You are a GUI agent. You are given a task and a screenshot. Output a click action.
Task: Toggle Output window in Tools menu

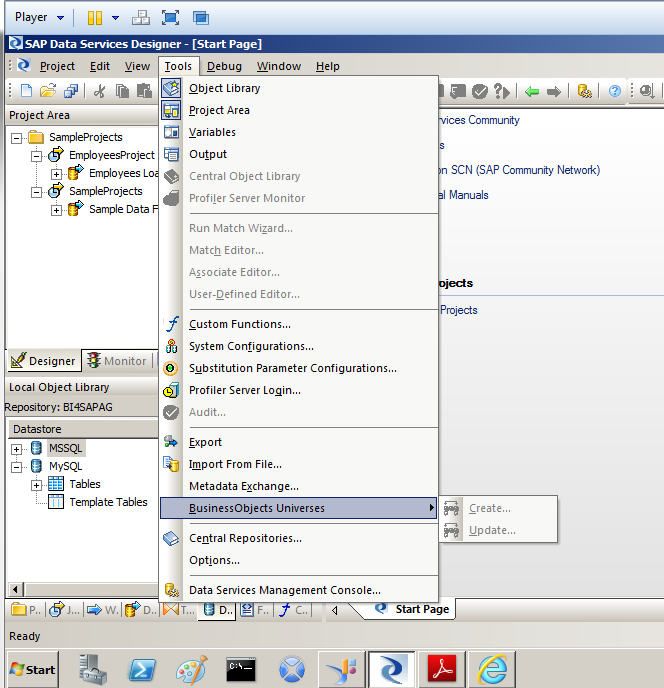pos(299,154)
